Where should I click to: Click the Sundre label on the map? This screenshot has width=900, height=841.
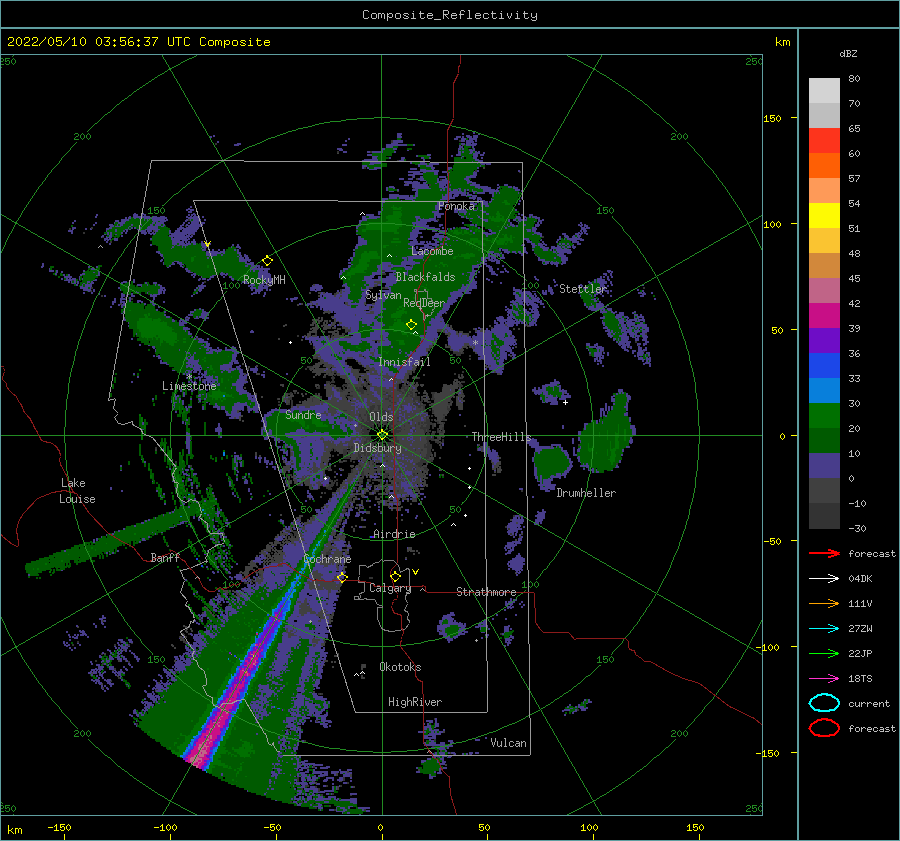coord(303,415)
